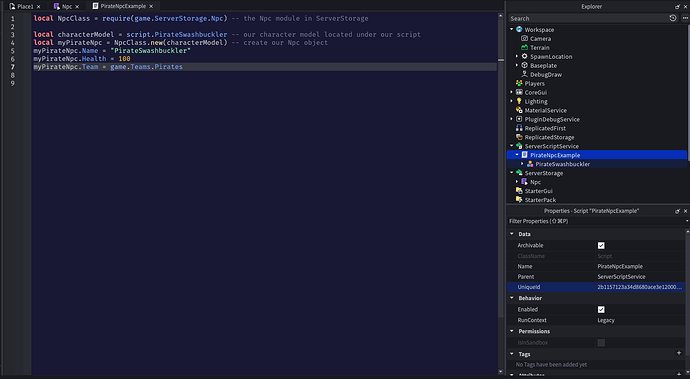This screenshot has width=690, height=379.
Task: Click the RunContext value Legacy
Action: pos(606,320)
